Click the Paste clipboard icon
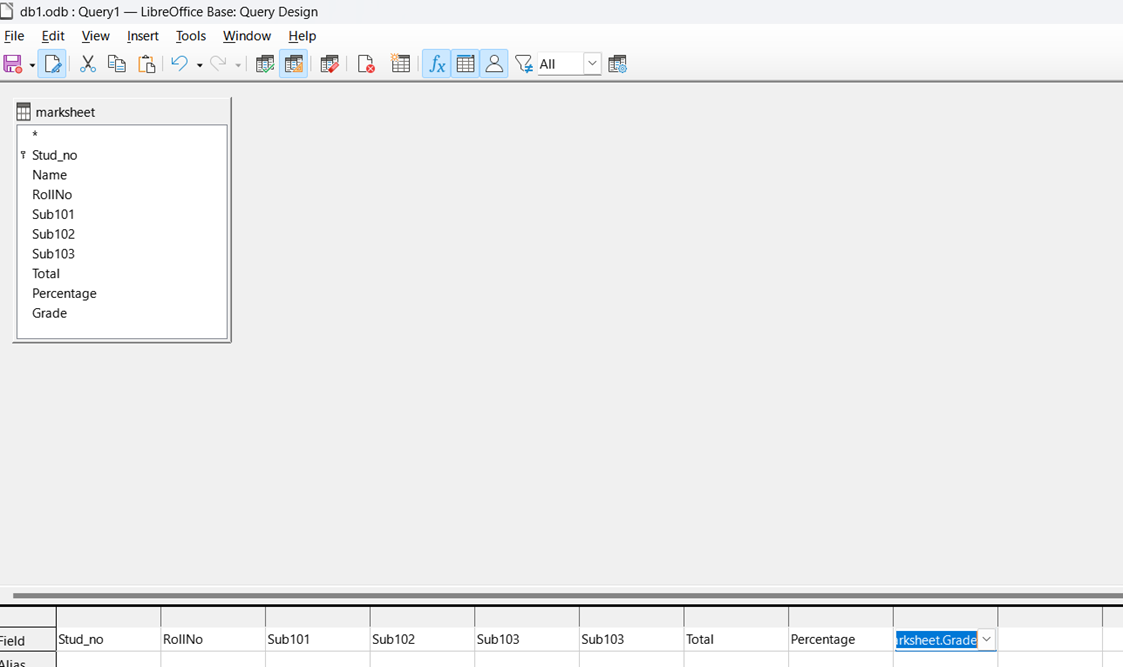1123x667 pixels. (146, 64)
